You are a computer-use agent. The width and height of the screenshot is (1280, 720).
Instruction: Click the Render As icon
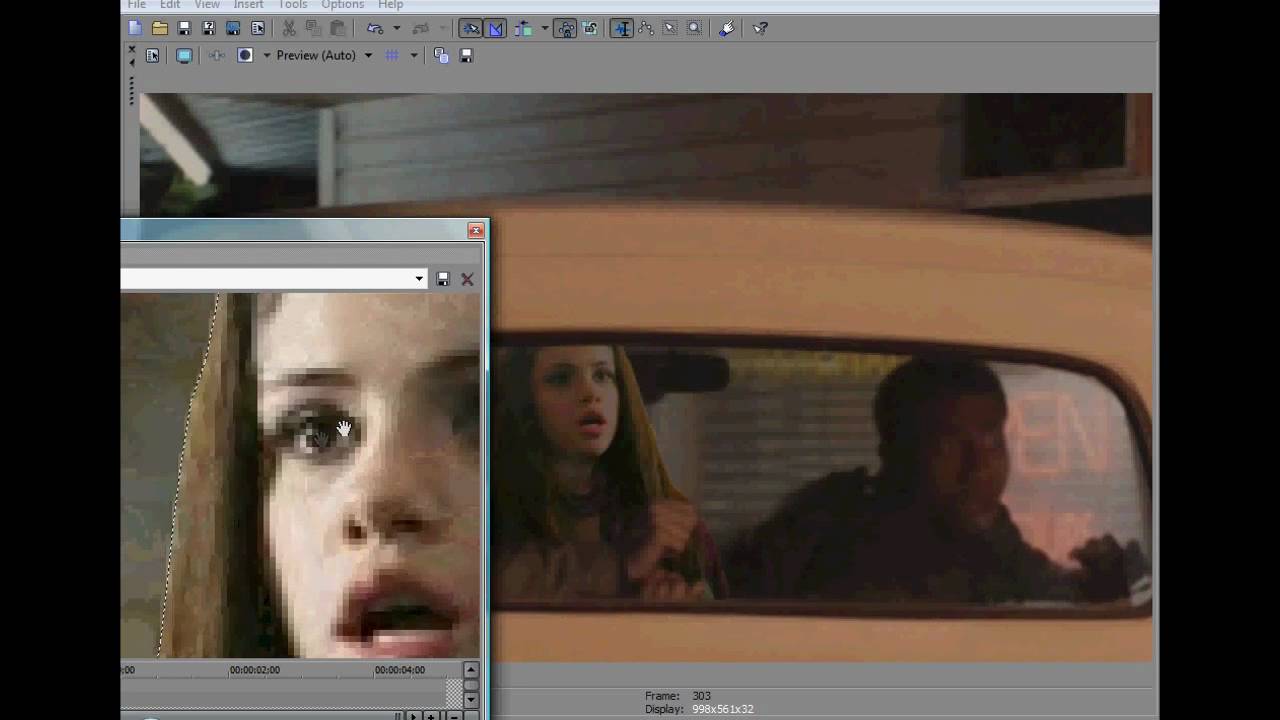tap(233, 28)
